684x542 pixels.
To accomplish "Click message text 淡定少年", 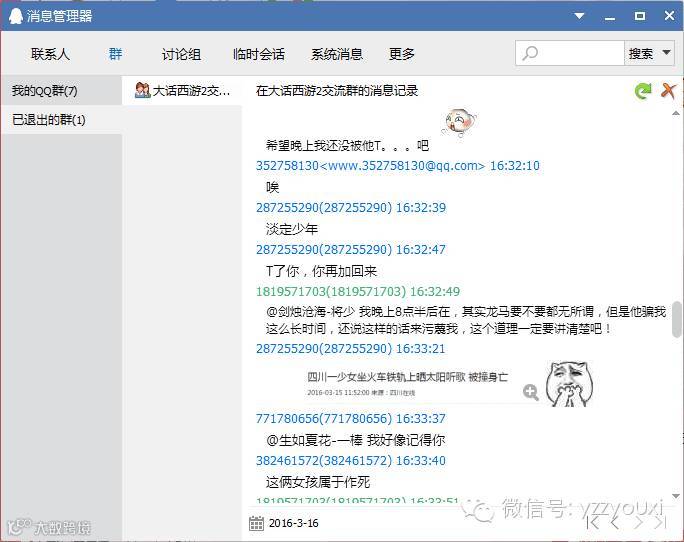I will point(292,229).
